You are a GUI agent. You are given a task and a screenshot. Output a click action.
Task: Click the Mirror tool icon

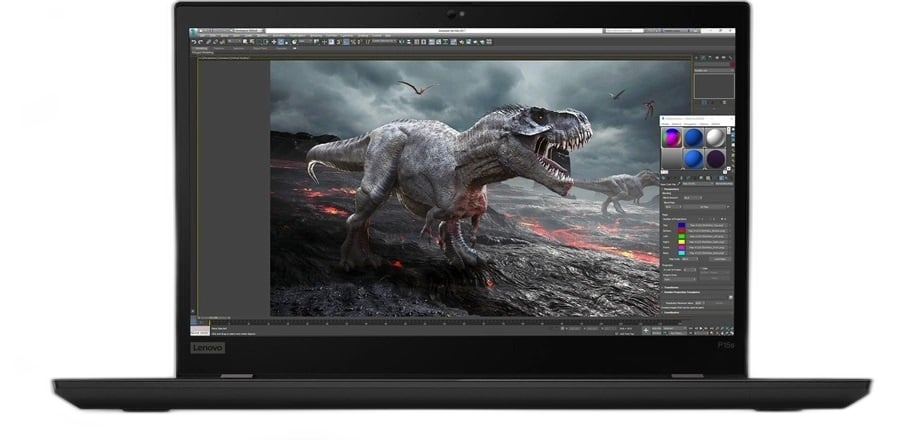[401, 42]
